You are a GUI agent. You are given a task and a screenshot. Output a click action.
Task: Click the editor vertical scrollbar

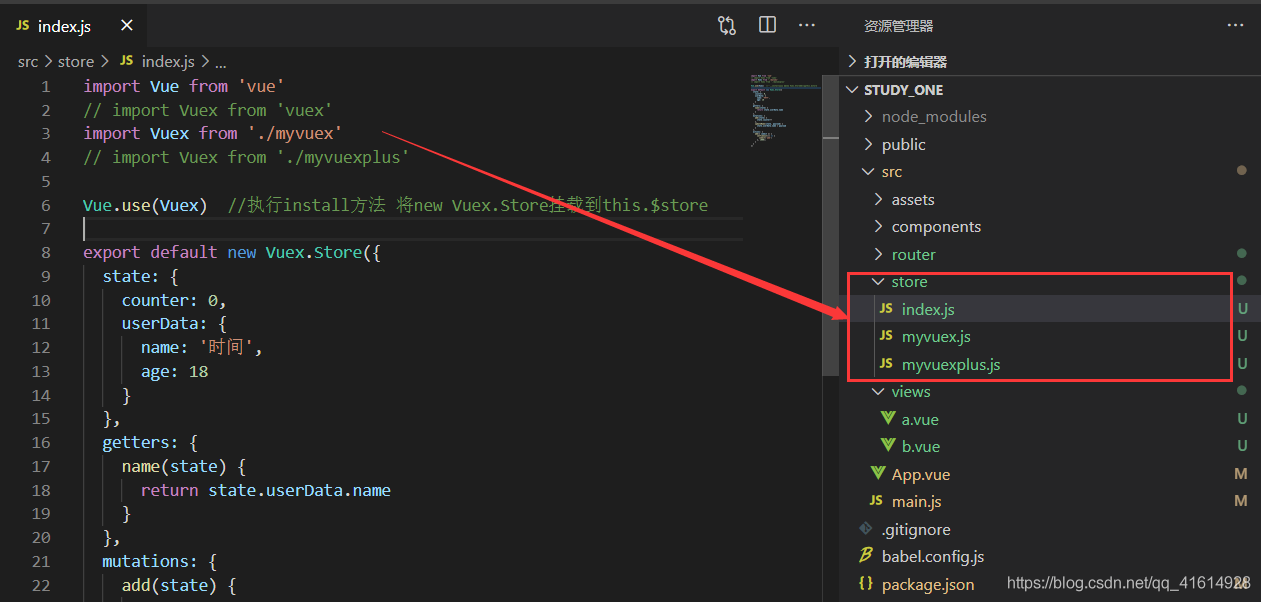[x=831, y=225]
